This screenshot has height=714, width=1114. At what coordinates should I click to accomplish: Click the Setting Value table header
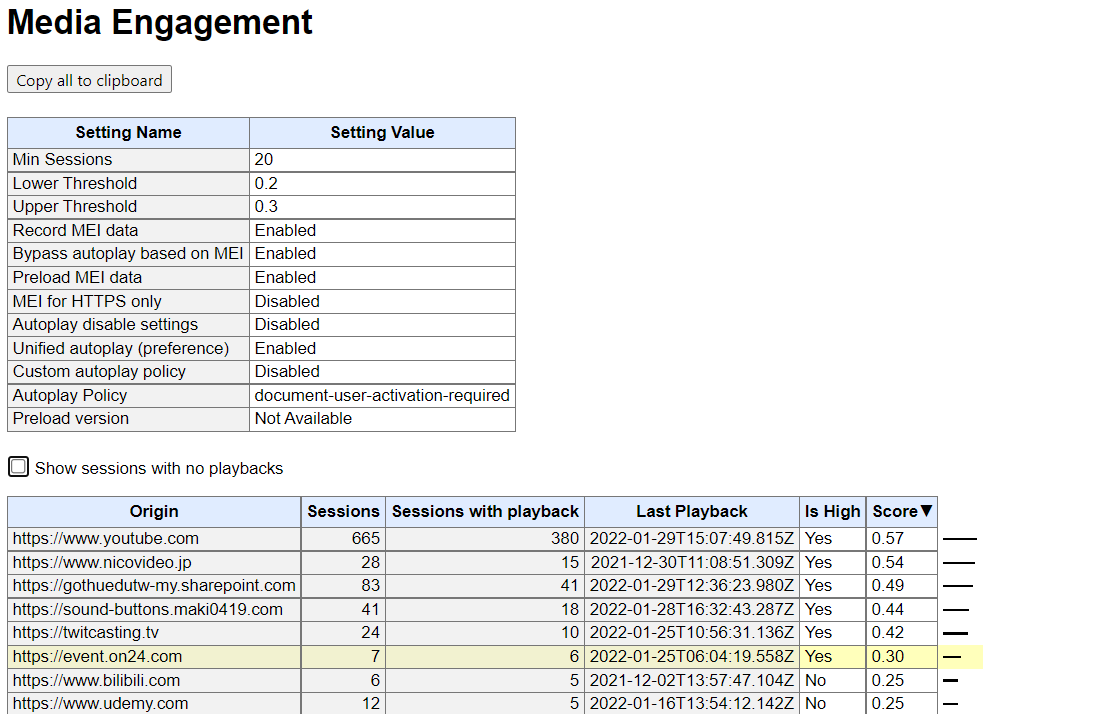[x=382, y=132]
